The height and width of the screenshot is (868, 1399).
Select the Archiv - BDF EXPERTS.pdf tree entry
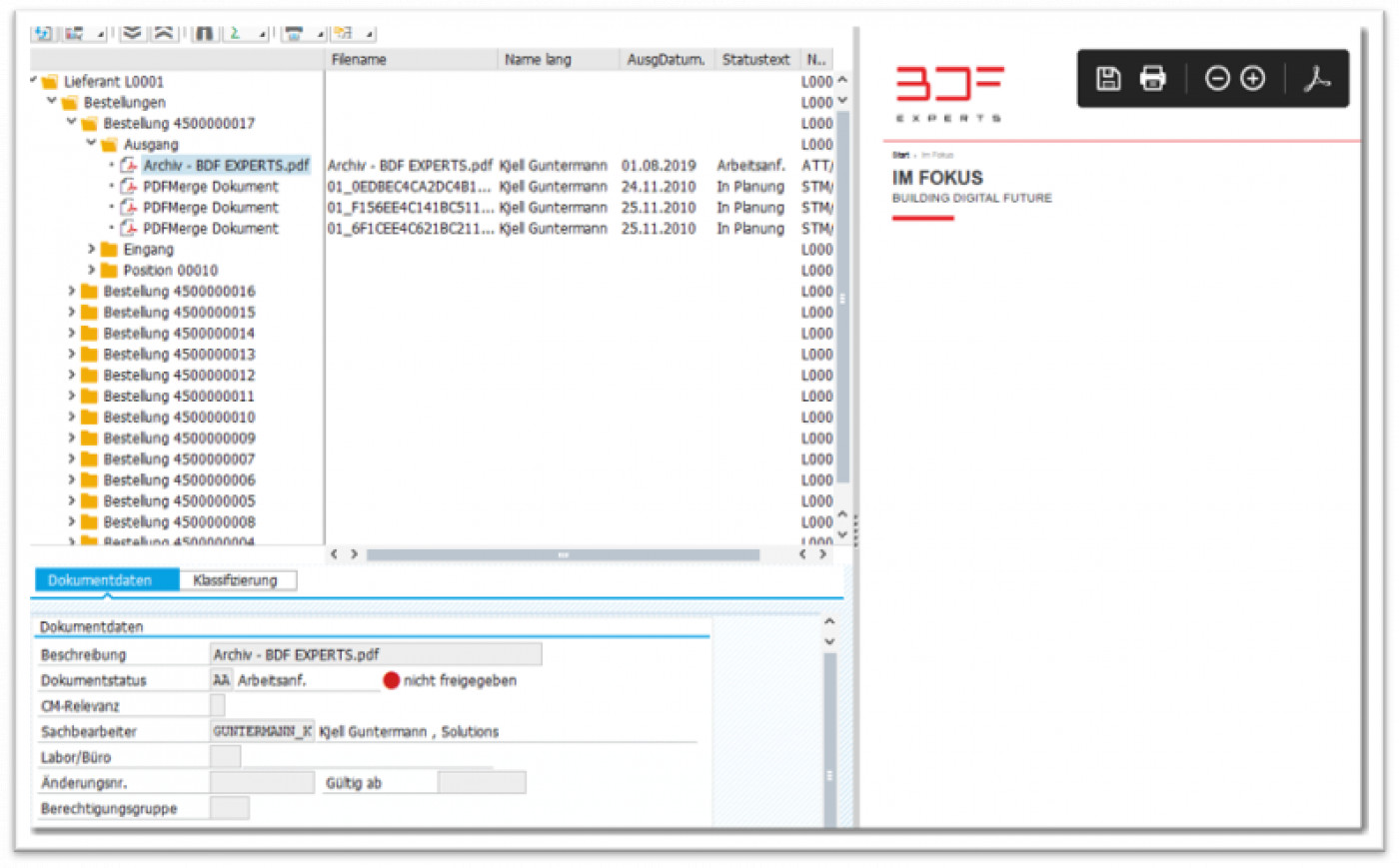[x=225, y=165]
